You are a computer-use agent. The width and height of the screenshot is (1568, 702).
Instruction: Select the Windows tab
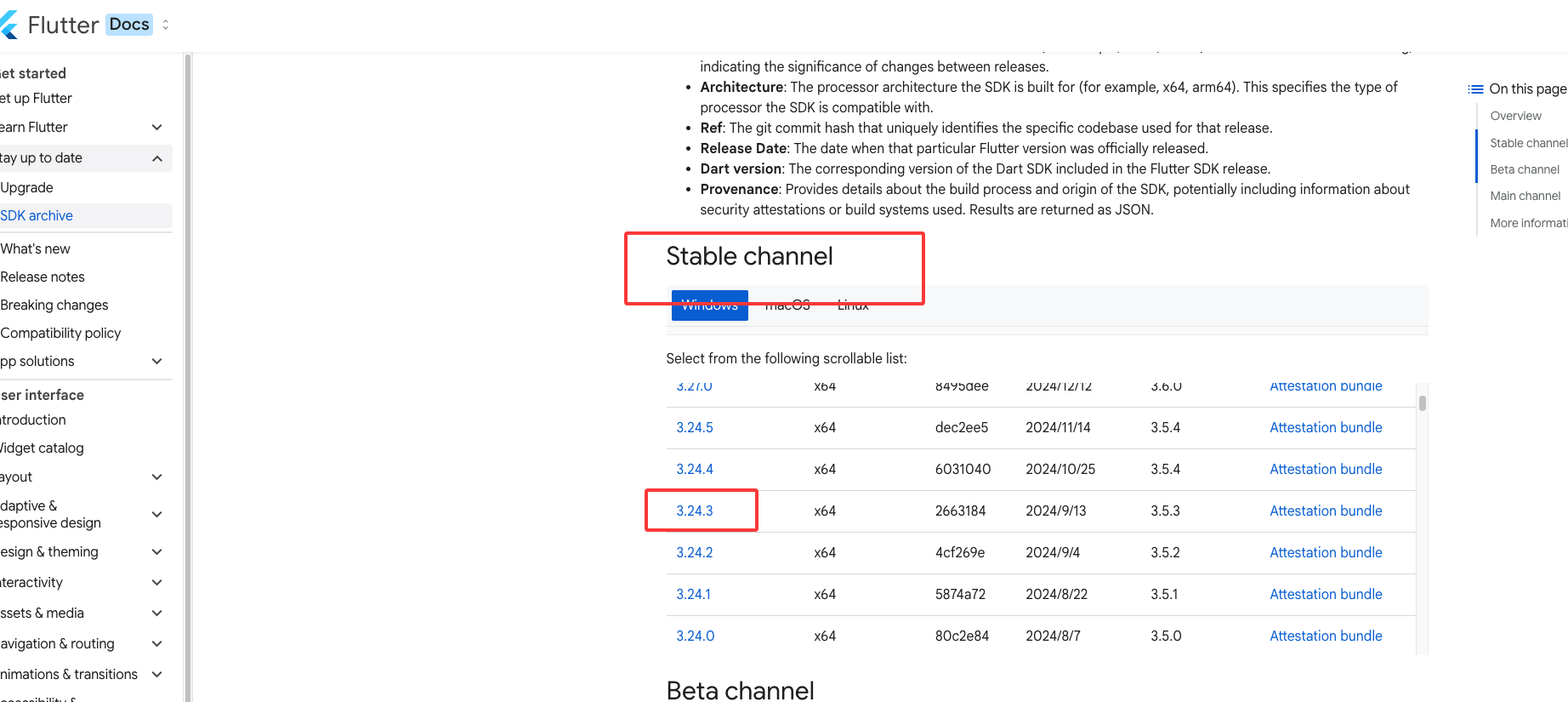[x=709, y=305]
